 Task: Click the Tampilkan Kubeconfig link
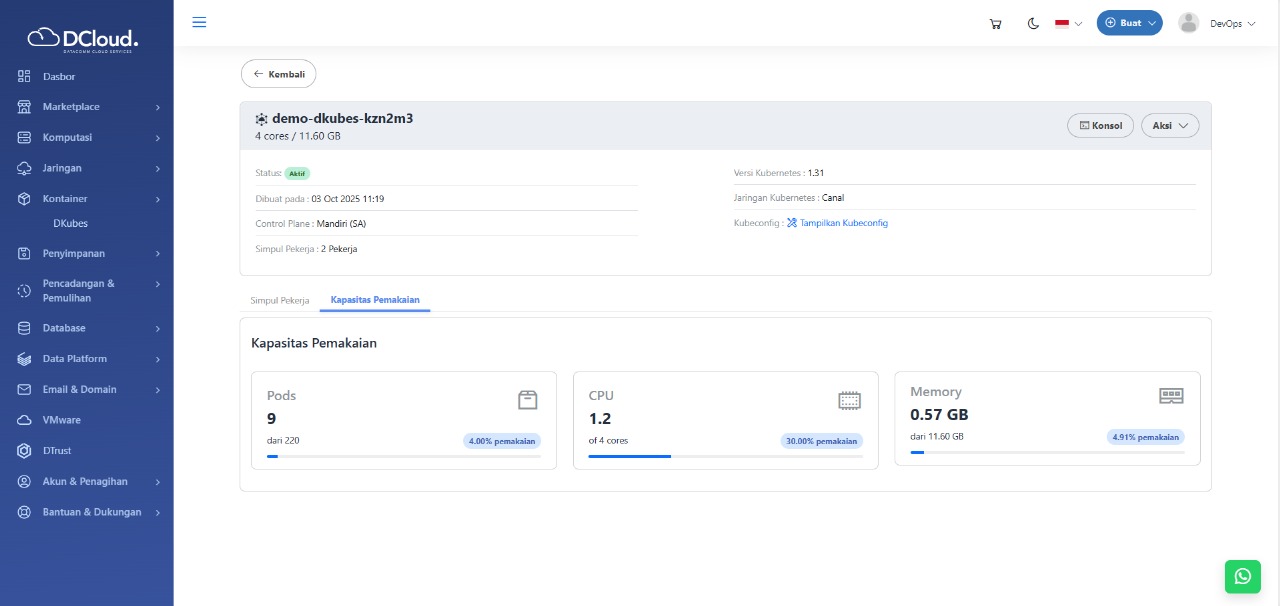843,223
